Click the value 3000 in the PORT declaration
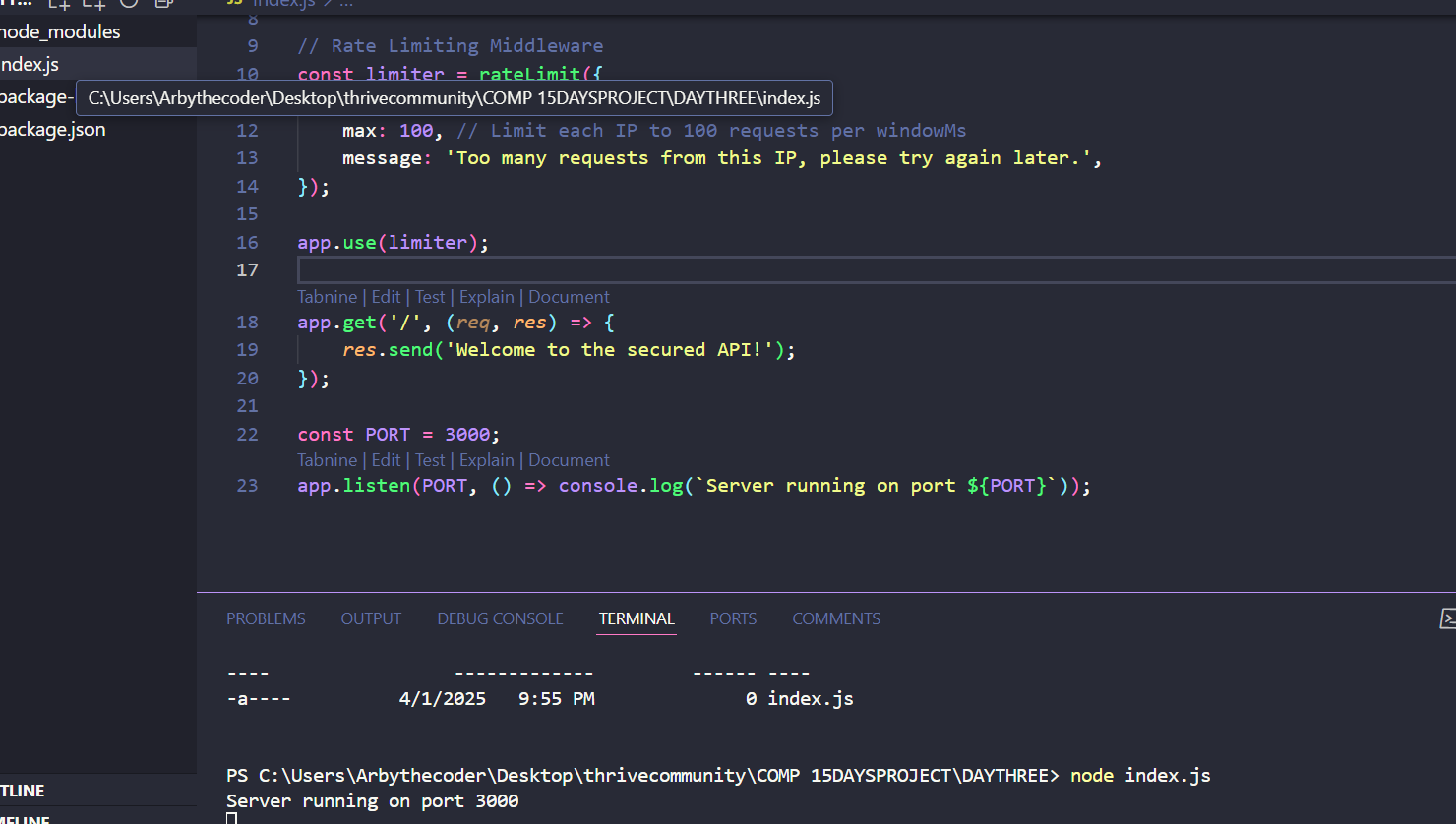Image resolution: width=1456 pixels, height=824 pixels. coord(467,435)
